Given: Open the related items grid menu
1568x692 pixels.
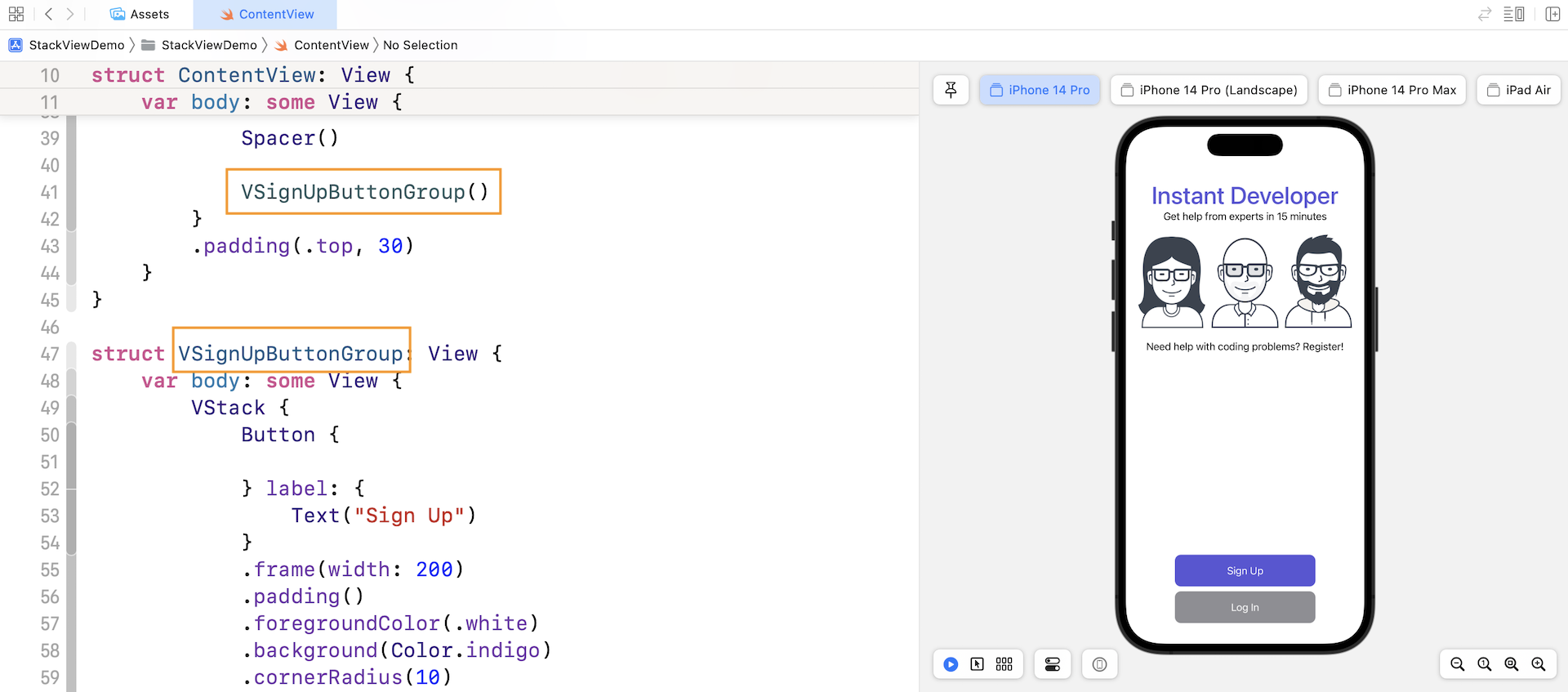Looking at the screenshot, I should click(16, 14).
